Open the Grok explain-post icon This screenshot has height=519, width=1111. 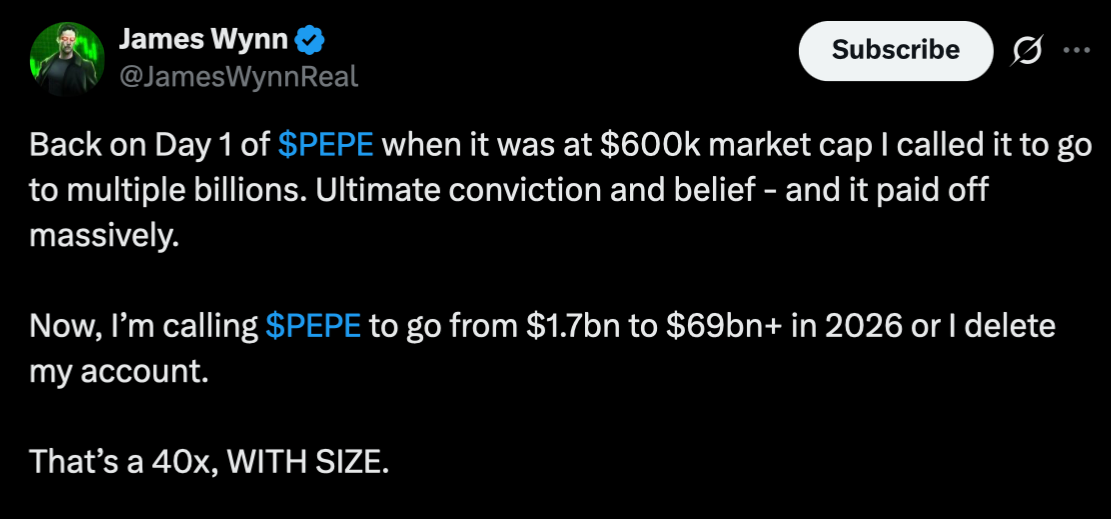[x=1027, y=51]
